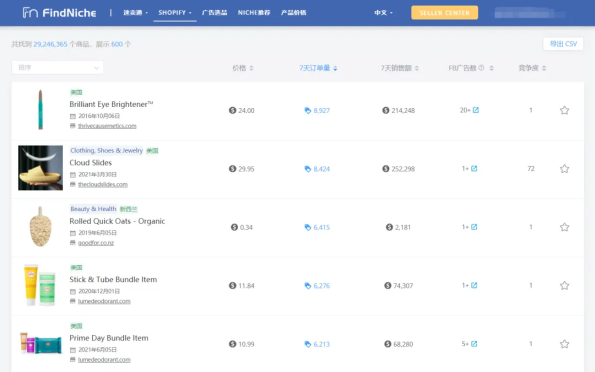Open the 中文 language dropdown
595x372 pixels.
point(383,13)
